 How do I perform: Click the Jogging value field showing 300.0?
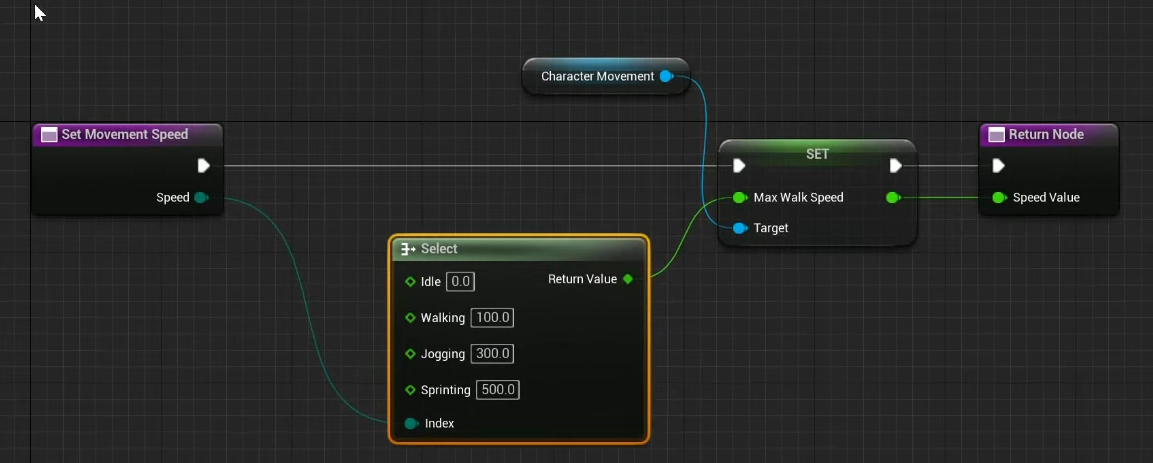coord(492,354)
